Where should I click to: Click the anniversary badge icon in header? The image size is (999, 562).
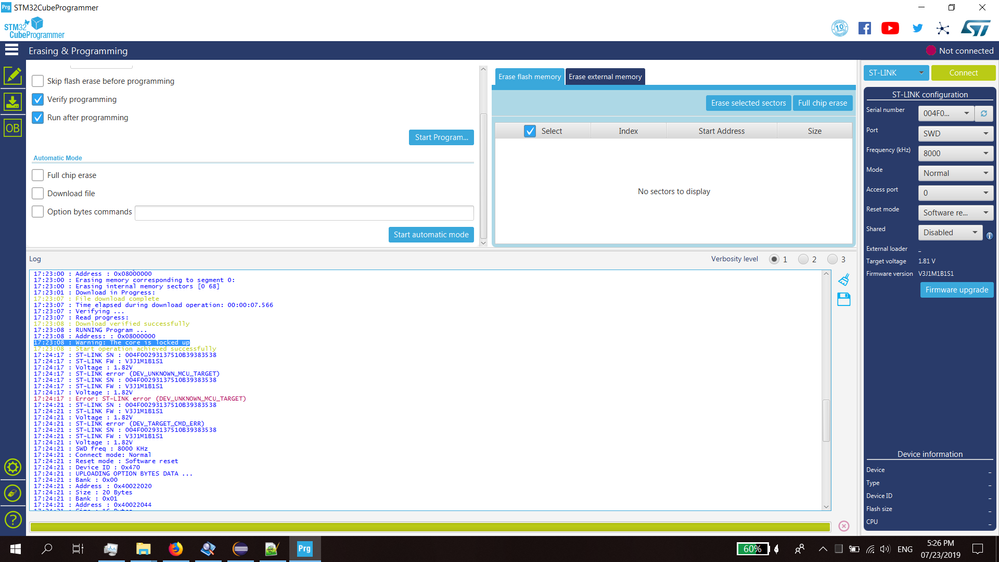840,28
